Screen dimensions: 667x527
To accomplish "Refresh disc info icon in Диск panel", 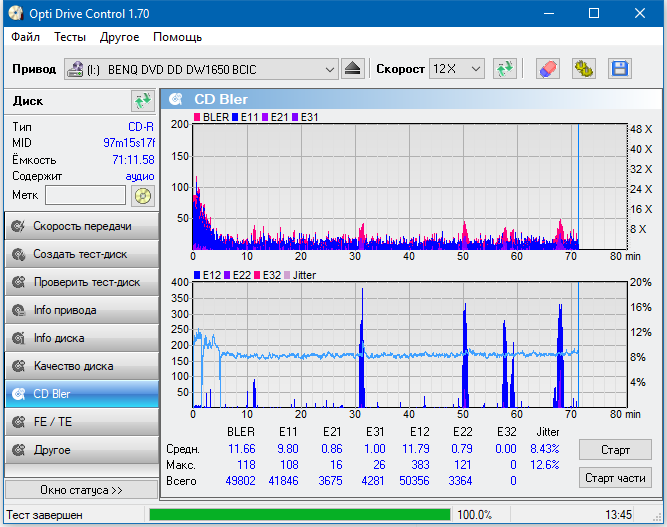I will tap(142, 101).
